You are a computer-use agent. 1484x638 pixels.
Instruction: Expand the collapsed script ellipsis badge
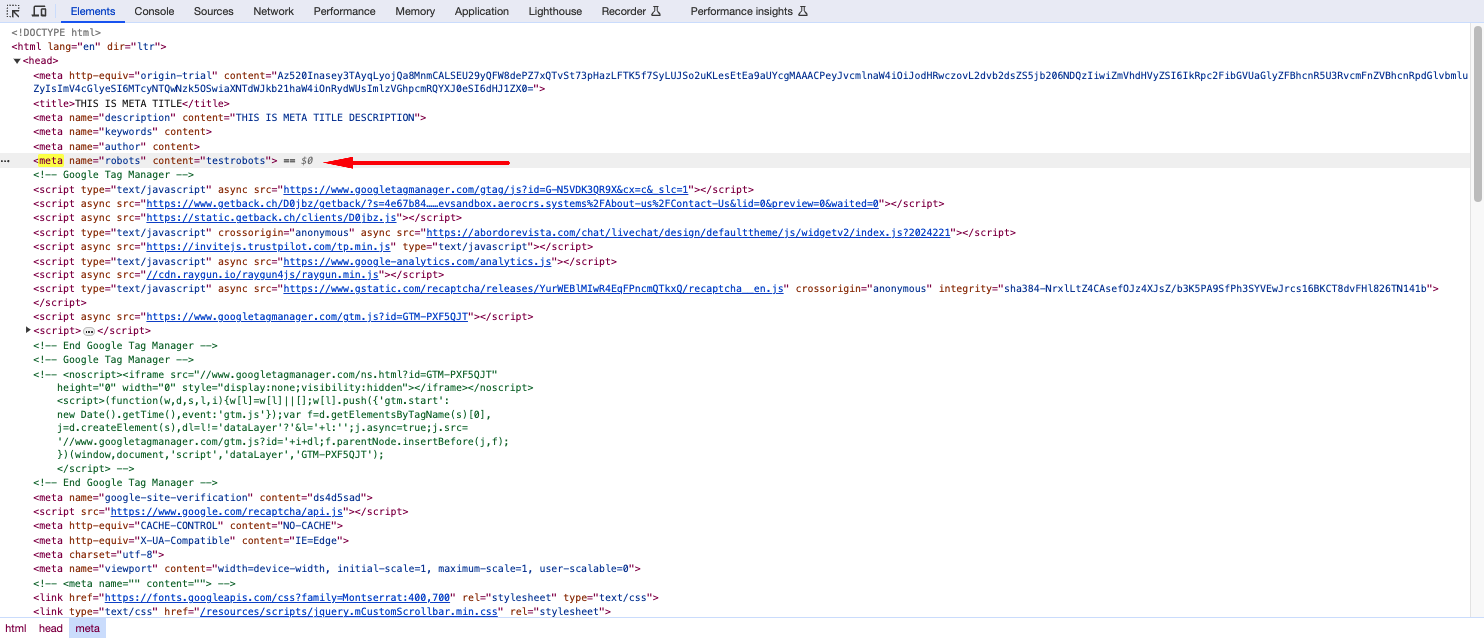coord(88,331)
